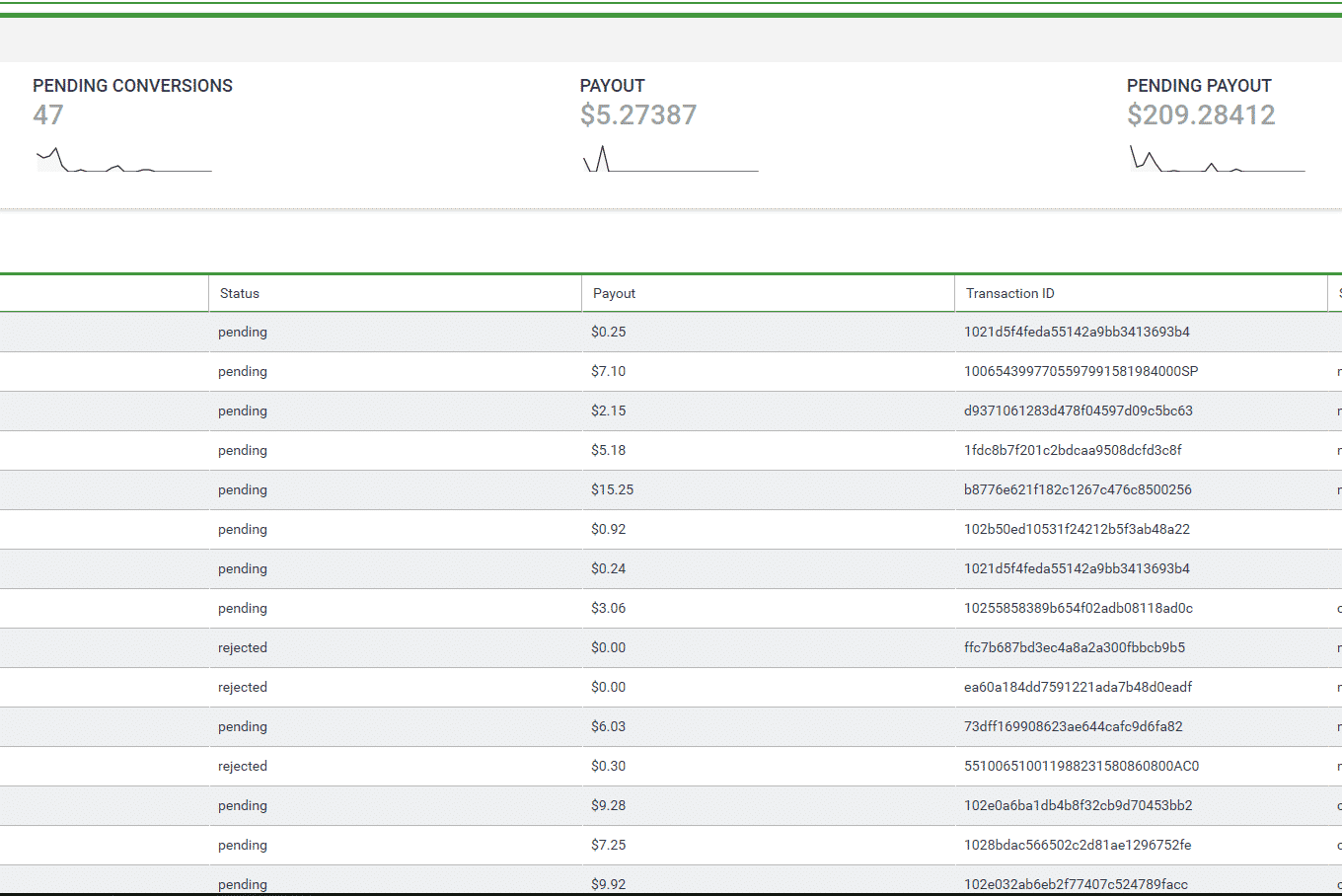
Task: Select transaction ID 5510065100119882315808608​00AC0
Action: click(x=1081, y=766)
